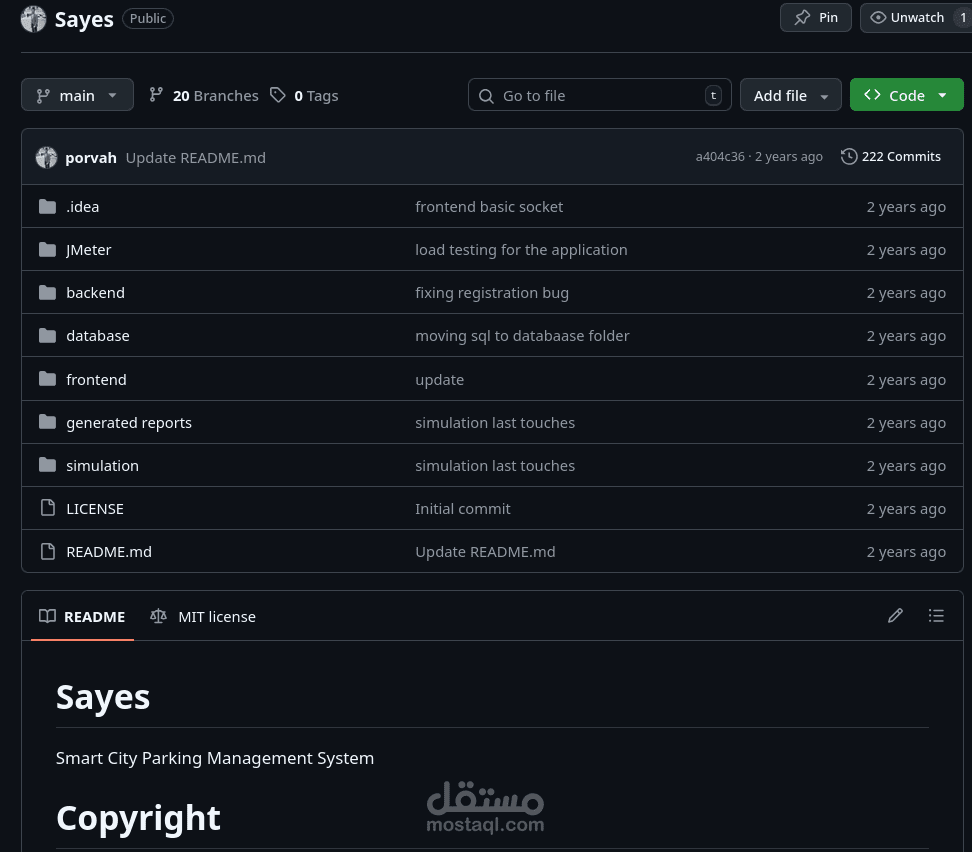Click the file icon beside LICENSE
The image size is (972, 852).
click(48, 507)
